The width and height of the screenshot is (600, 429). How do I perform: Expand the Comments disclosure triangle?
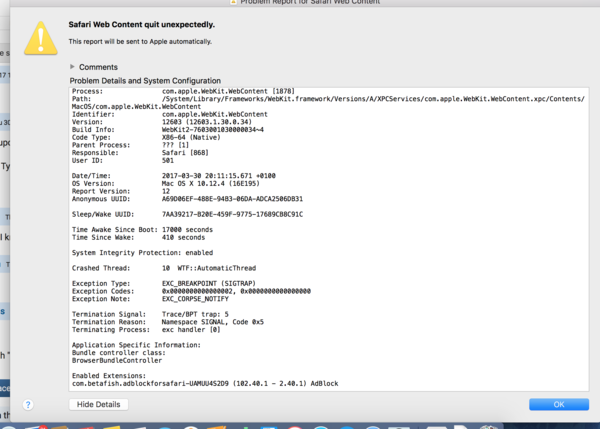click(72, 67)
